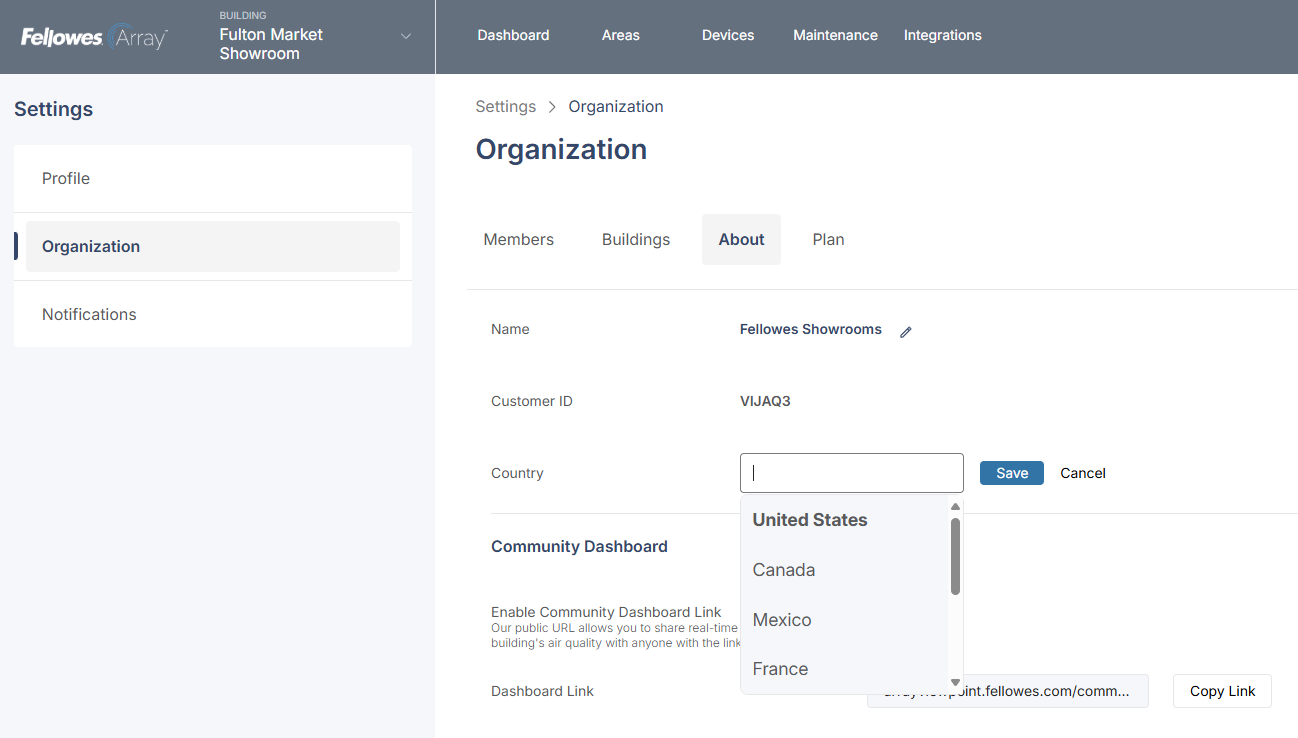1298x738 pixels.
Task: Go to Areas in top navigation
Action: click(x=621, y=35)
